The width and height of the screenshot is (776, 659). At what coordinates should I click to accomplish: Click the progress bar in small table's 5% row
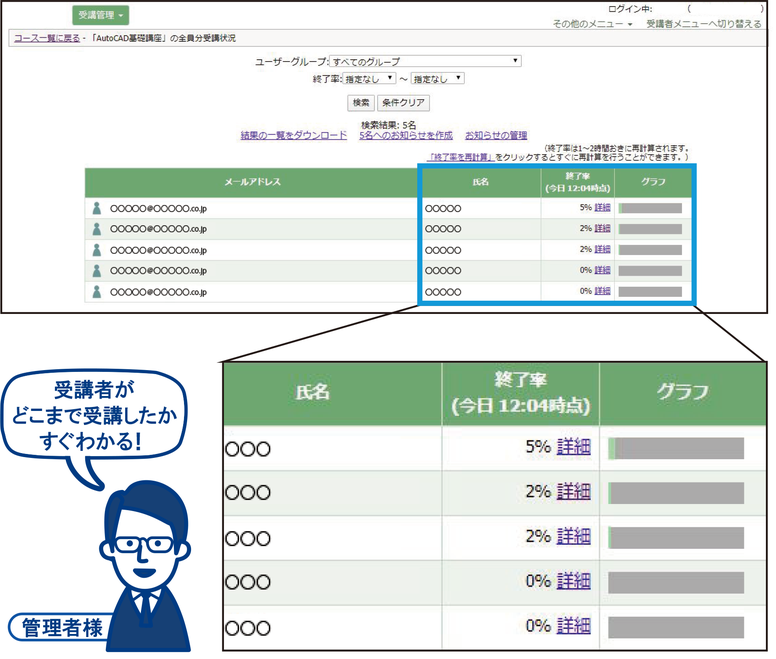point(650,208)
